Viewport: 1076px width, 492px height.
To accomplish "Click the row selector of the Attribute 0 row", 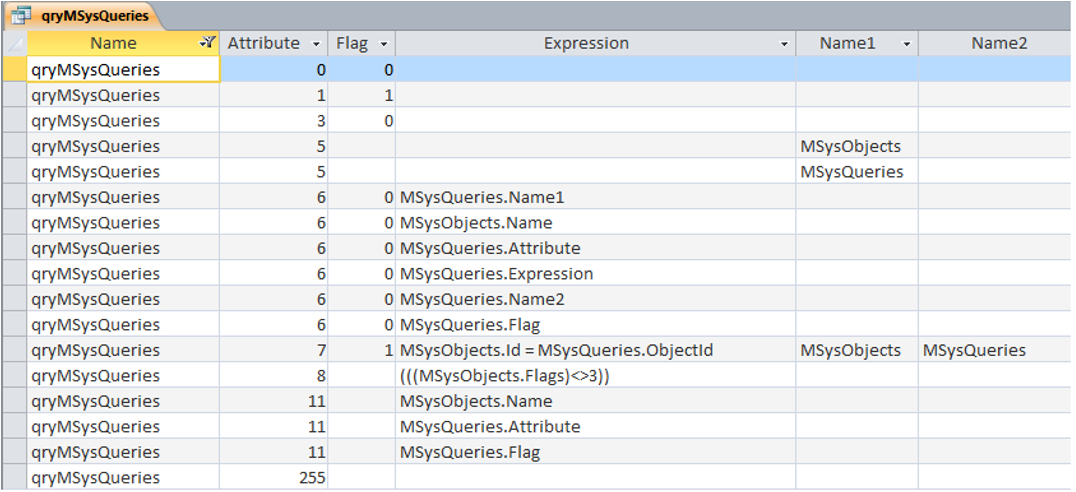I will (x=14, y=69).
